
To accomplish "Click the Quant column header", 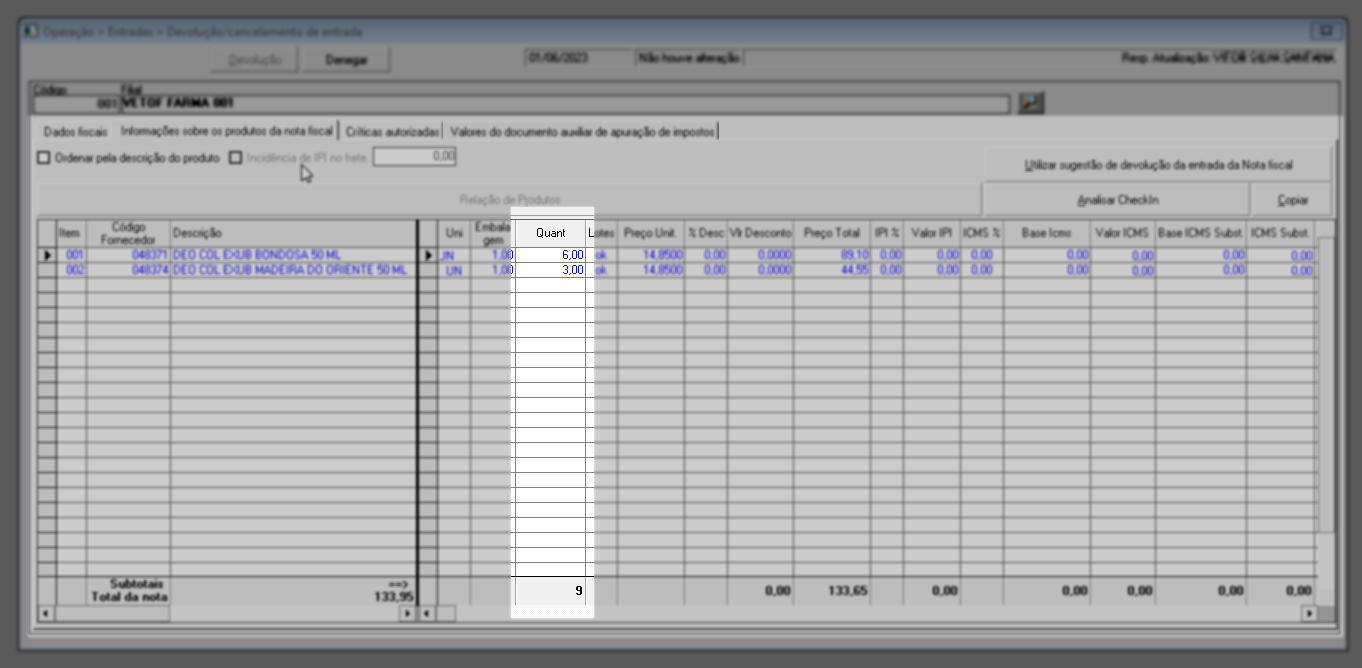I will tap(551, 232).
